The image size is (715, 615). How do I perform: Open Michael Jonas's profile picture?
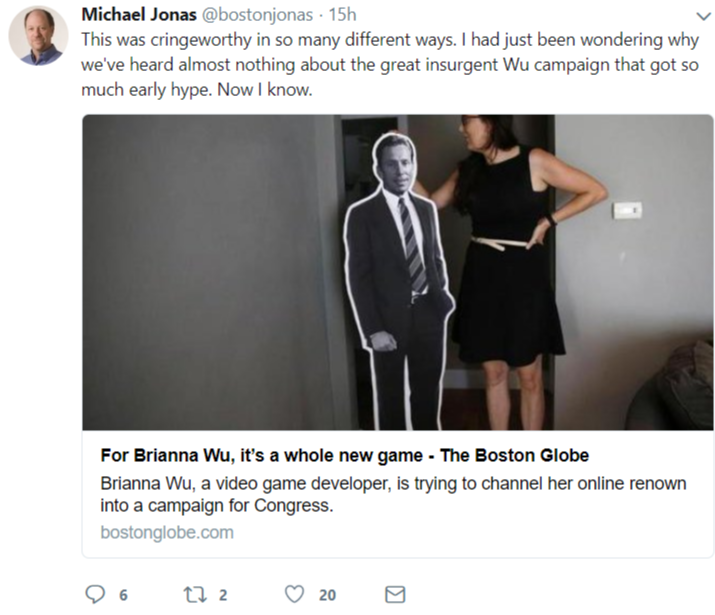[38, 36]
